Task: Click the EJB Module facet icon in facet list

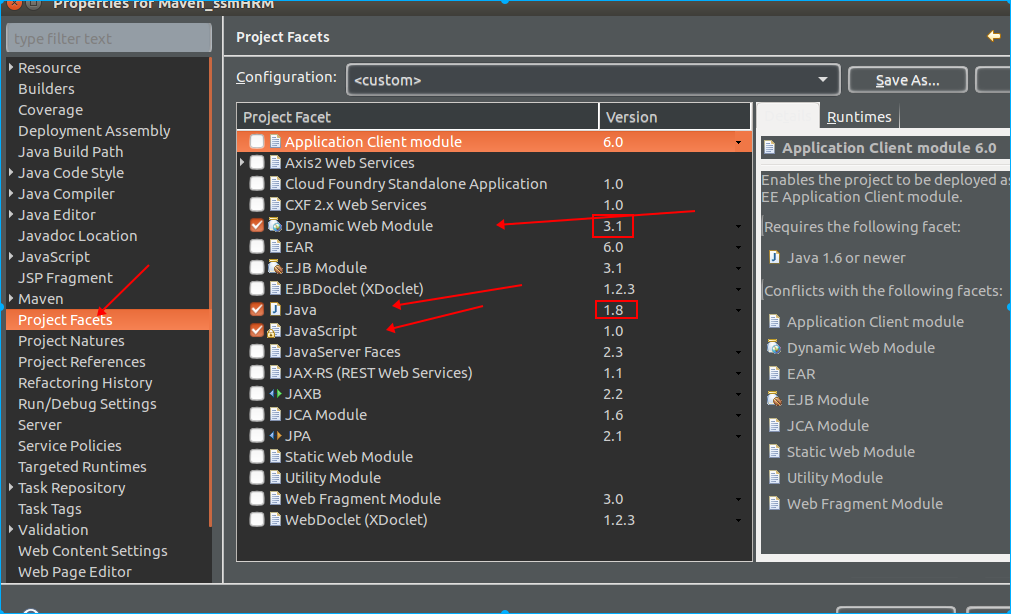Action: point(275,268)
